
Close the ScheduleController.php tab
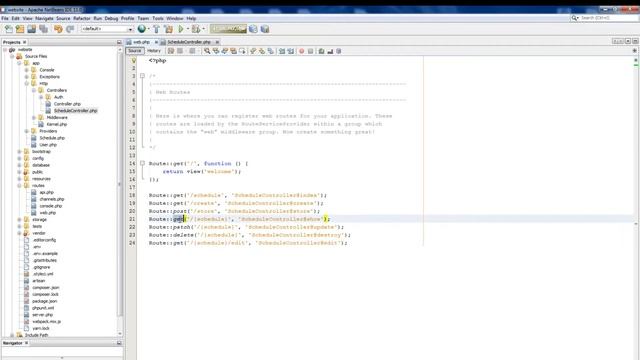coord(217,42)
